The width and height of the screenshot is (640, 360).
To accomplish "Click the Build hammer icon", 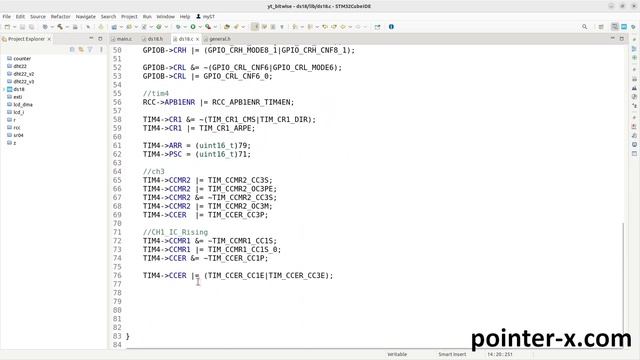I will click(x=60, y=27).
